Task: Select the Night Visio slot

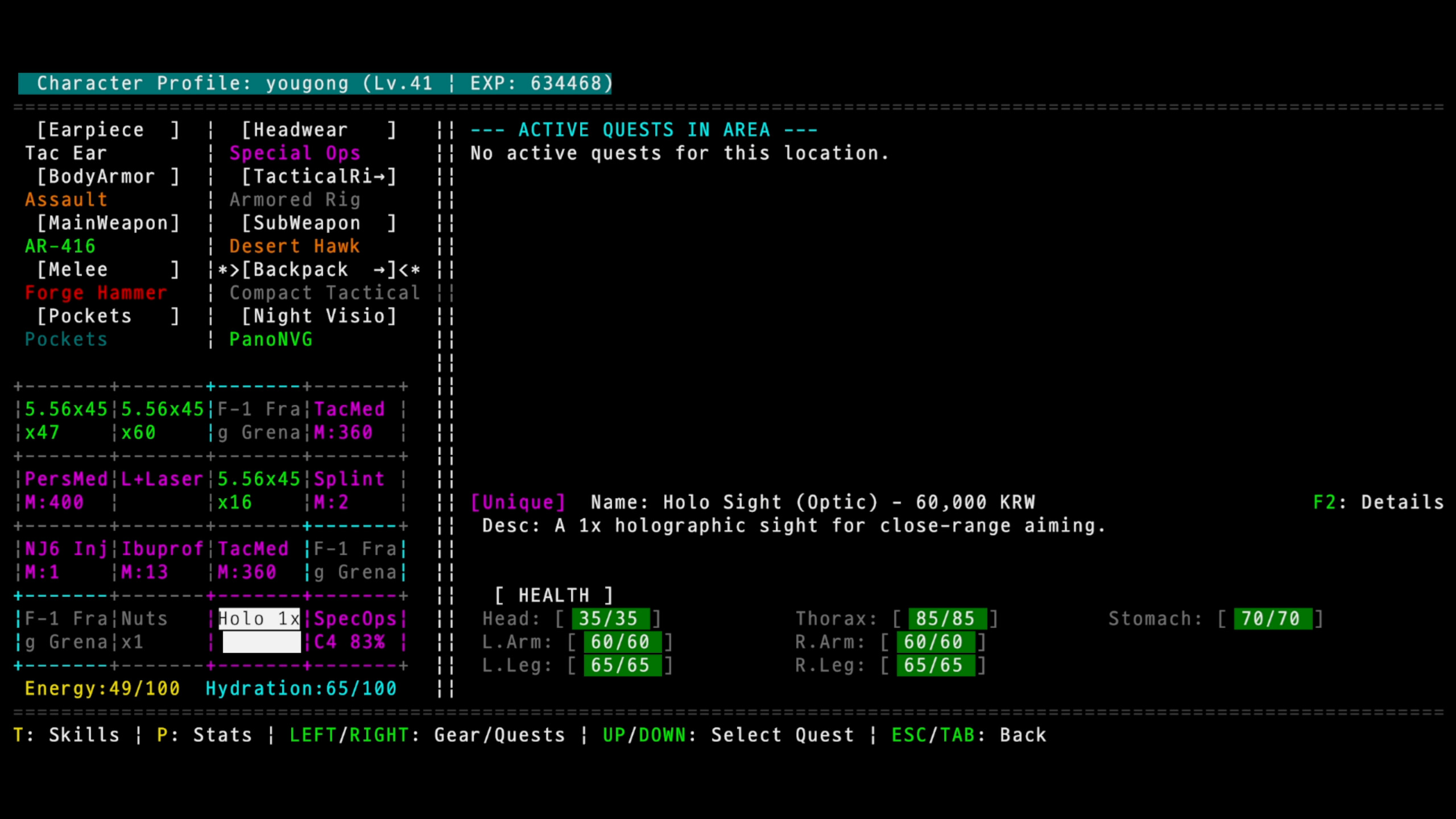Action: [318, 316]
